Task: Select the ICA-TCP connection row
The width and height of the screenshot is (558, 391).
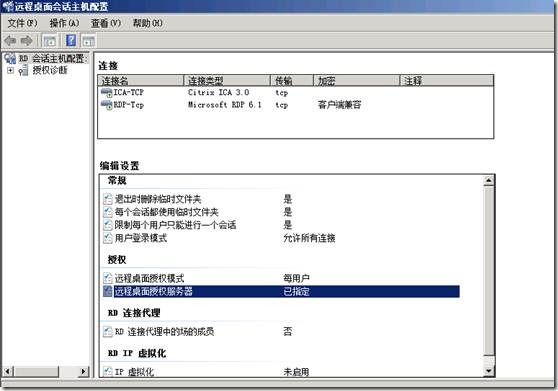Action: click(x=295, y=93)
